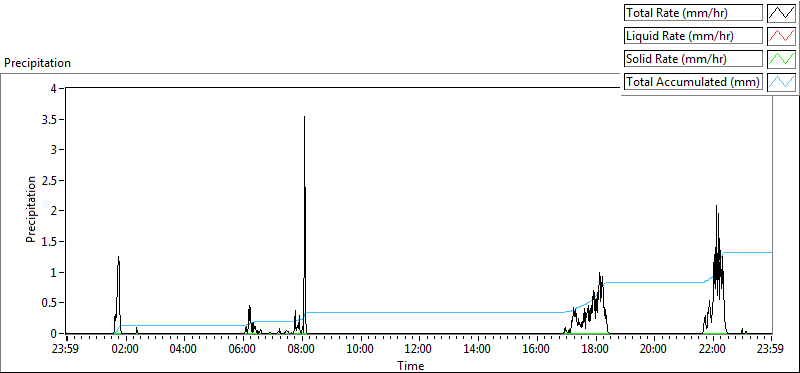
Task: Click the 04:00 time axis label
Action: pos(183,350)
